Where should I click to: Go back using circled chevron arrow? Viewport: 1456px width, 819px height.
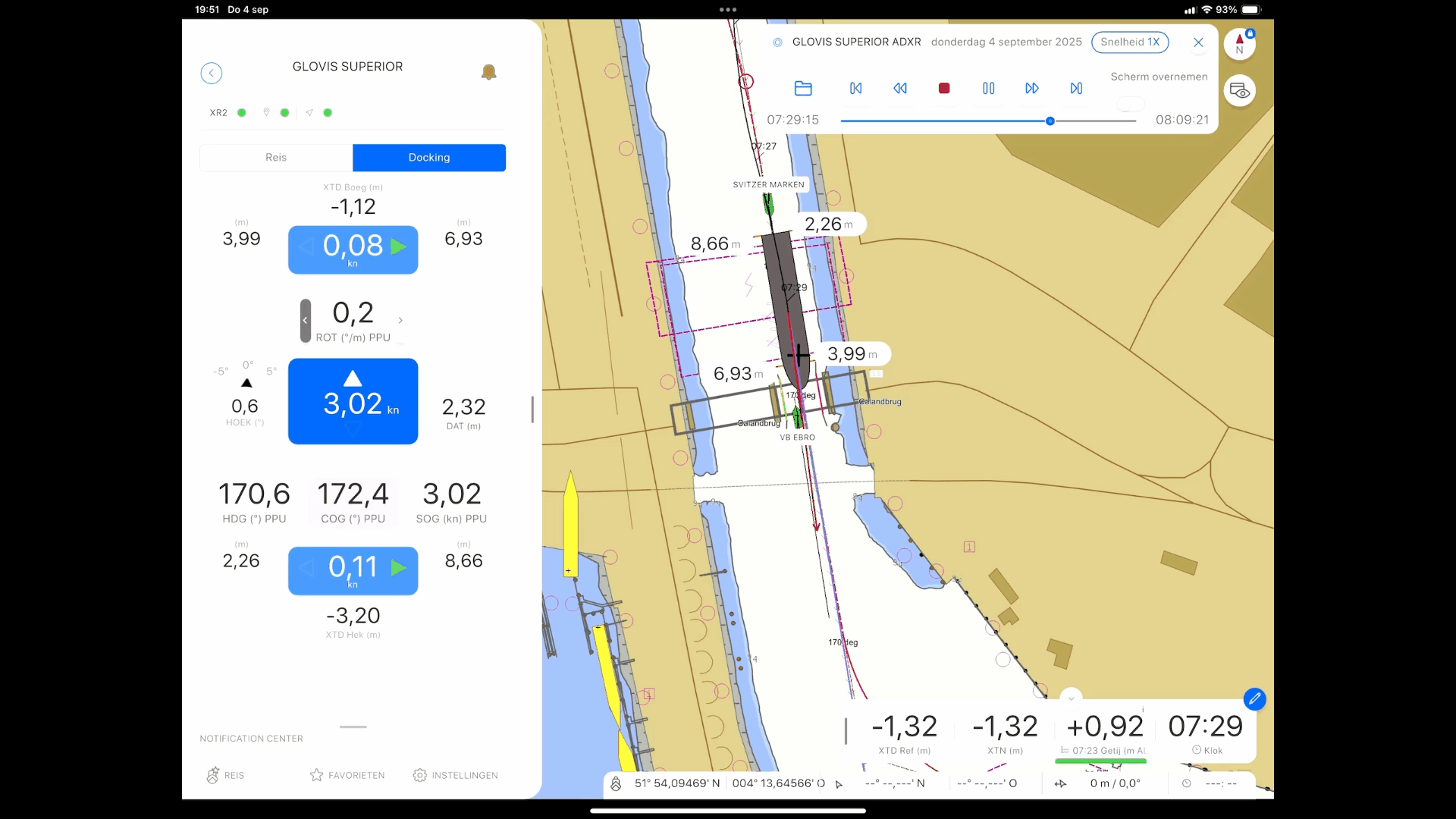pos(212,73)
